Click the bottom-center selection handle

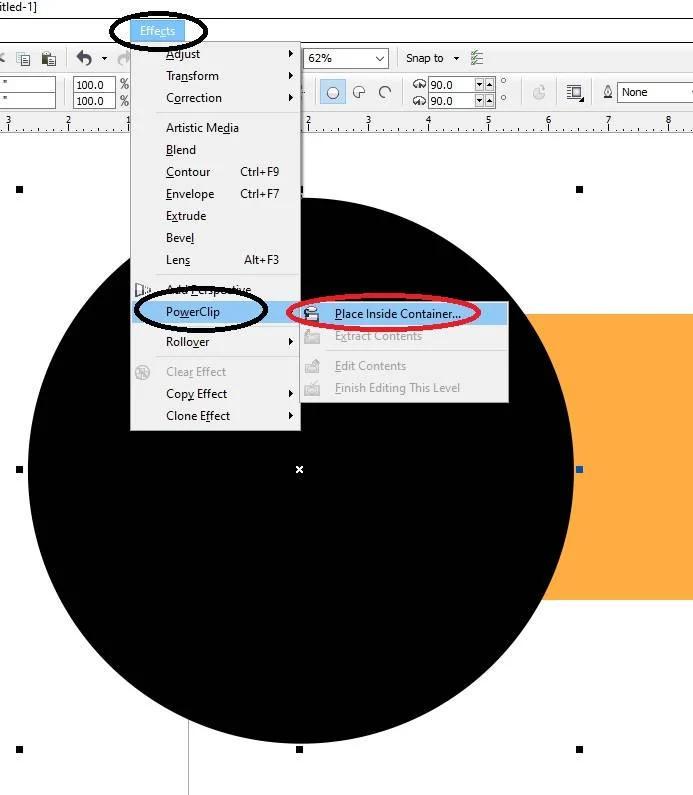coord(300,749)
